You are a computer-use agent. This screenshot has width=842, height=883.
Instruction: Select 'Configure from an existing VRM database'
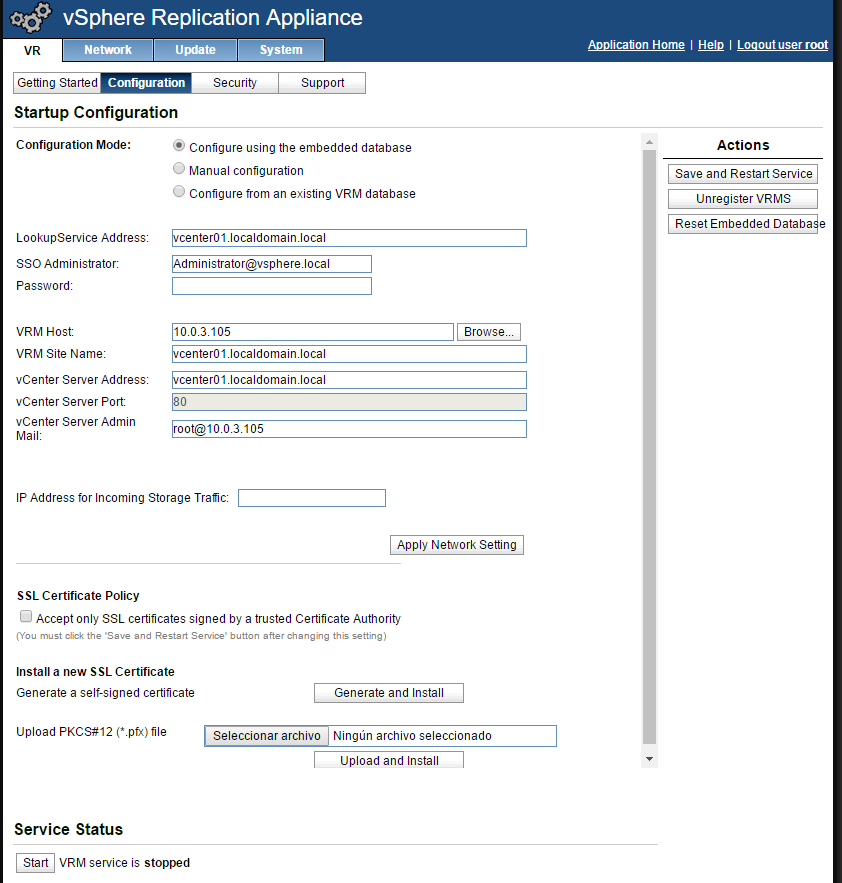(179, 193)
